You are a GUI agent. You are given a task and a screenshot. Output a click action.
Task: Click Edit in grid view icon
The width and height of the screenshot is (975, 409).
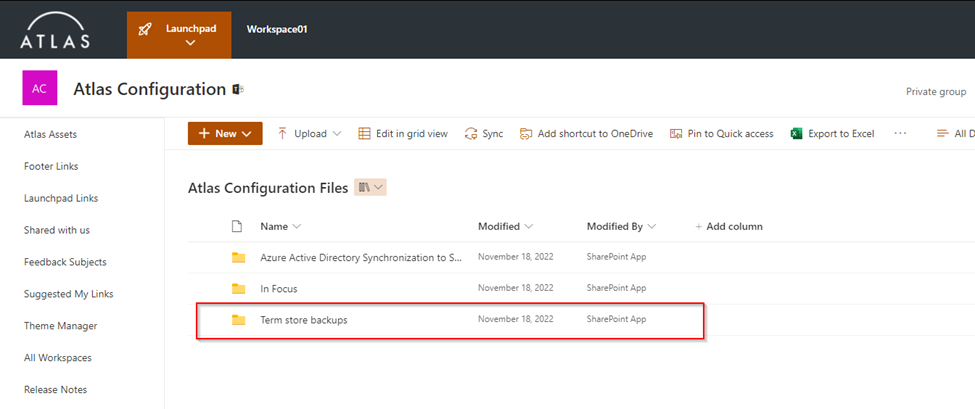tap(364, 134)
